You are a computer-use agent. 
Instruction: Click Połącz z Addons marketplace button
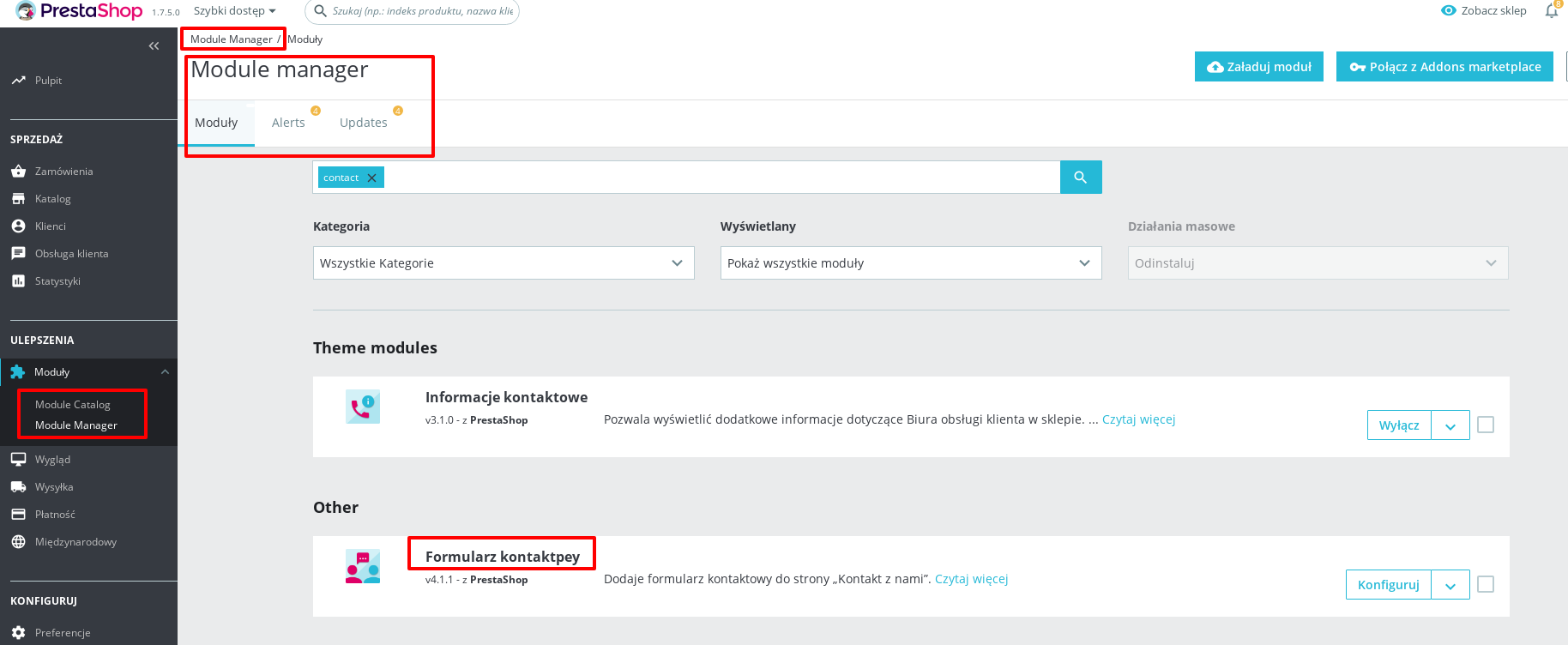pyautogui.click(x=1444, y=67)
